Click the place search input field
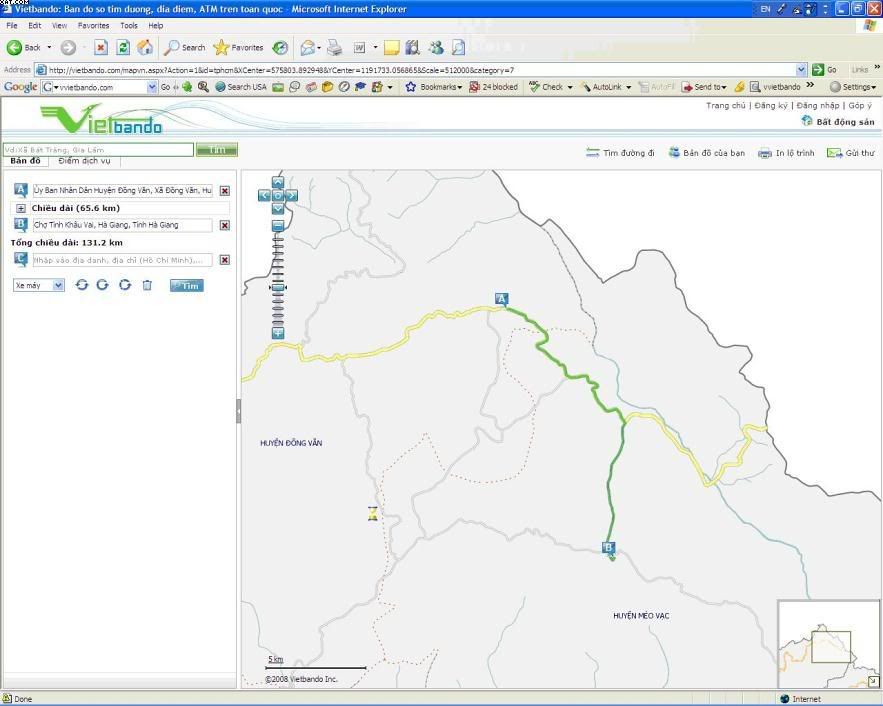 [x=98, y=150]
